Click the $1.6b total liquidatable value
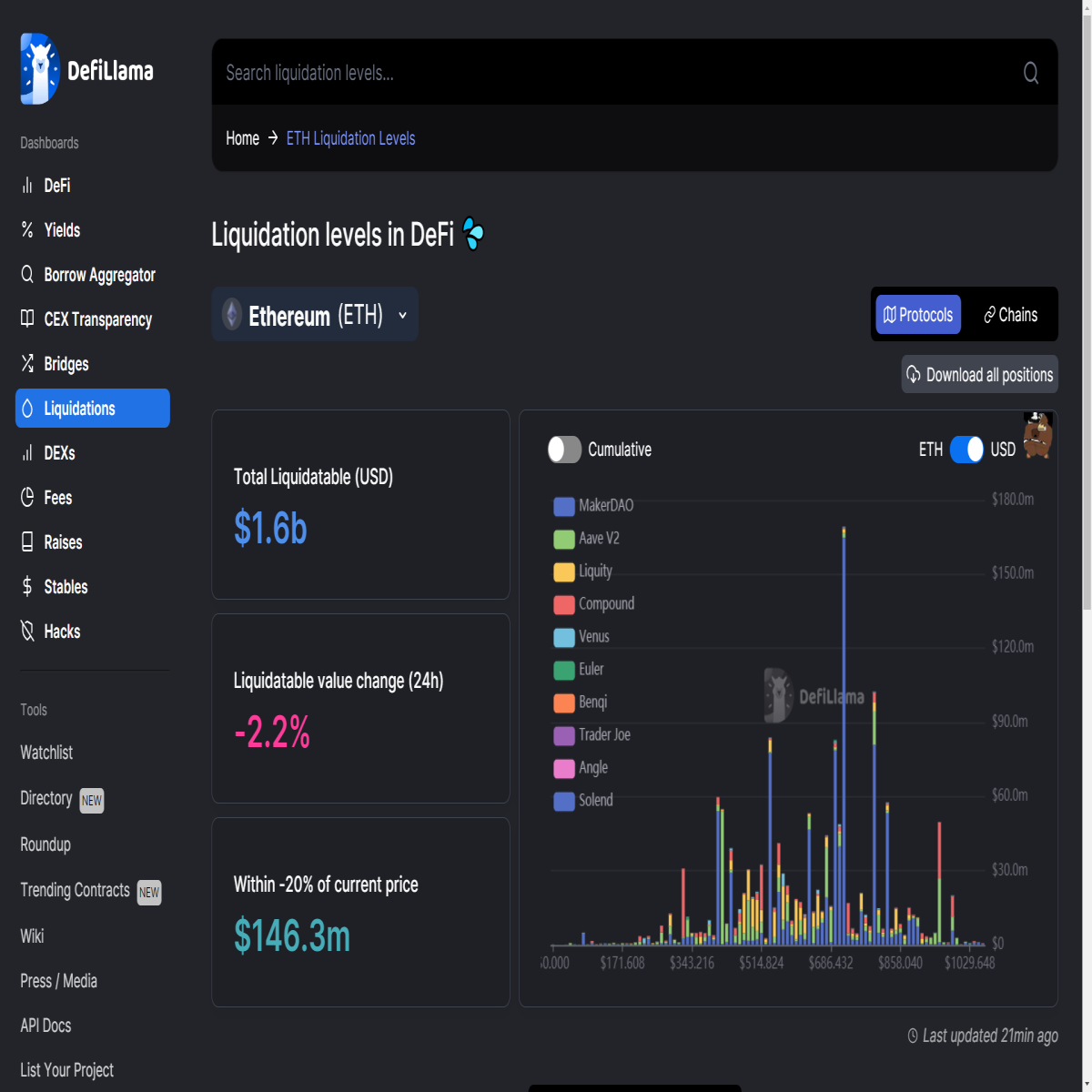 (x=270, y=529)
